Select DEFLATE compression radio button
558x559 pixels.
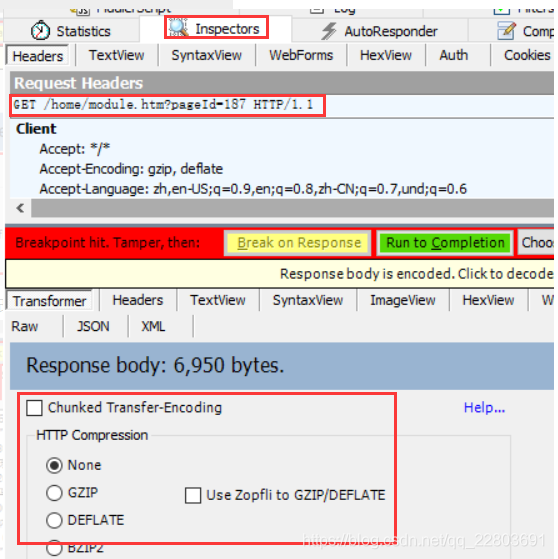(54, 520)
